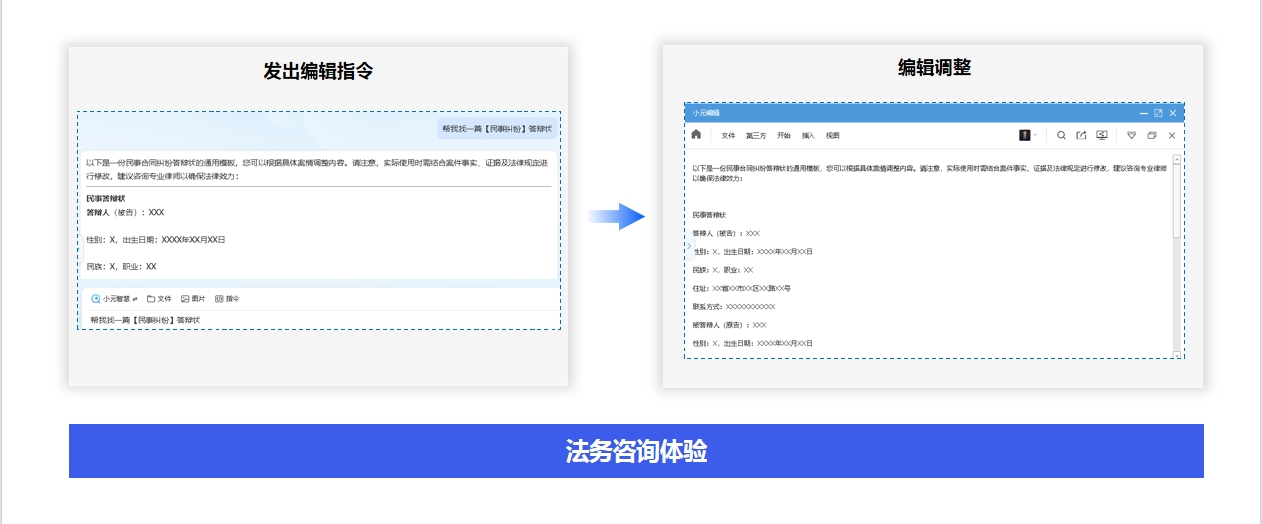This screenshot has height=524, width=1262.
Task: Open the 开始 menu in editor
Action: (784, 135)
